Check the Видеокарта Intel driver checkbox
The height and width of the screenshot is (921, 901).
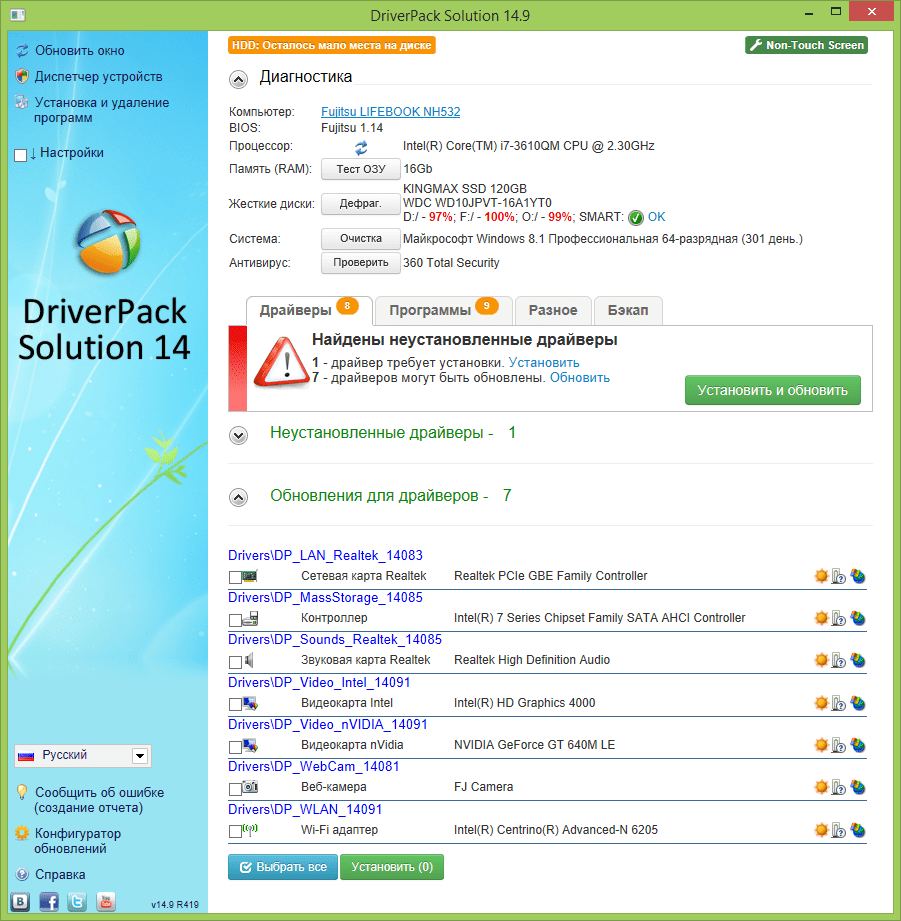[235, 704]
